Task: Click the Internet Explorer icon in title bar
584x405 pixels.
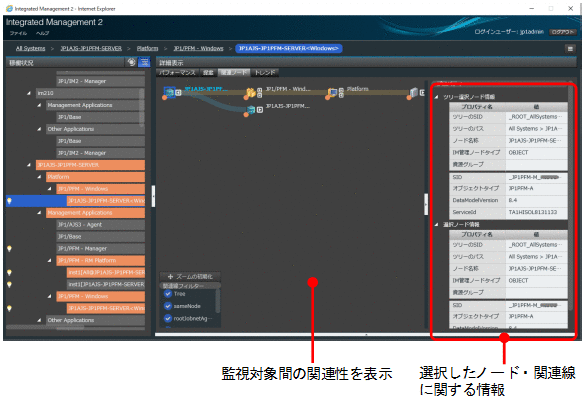Action: pyautogui.click(x=9, y=8)
